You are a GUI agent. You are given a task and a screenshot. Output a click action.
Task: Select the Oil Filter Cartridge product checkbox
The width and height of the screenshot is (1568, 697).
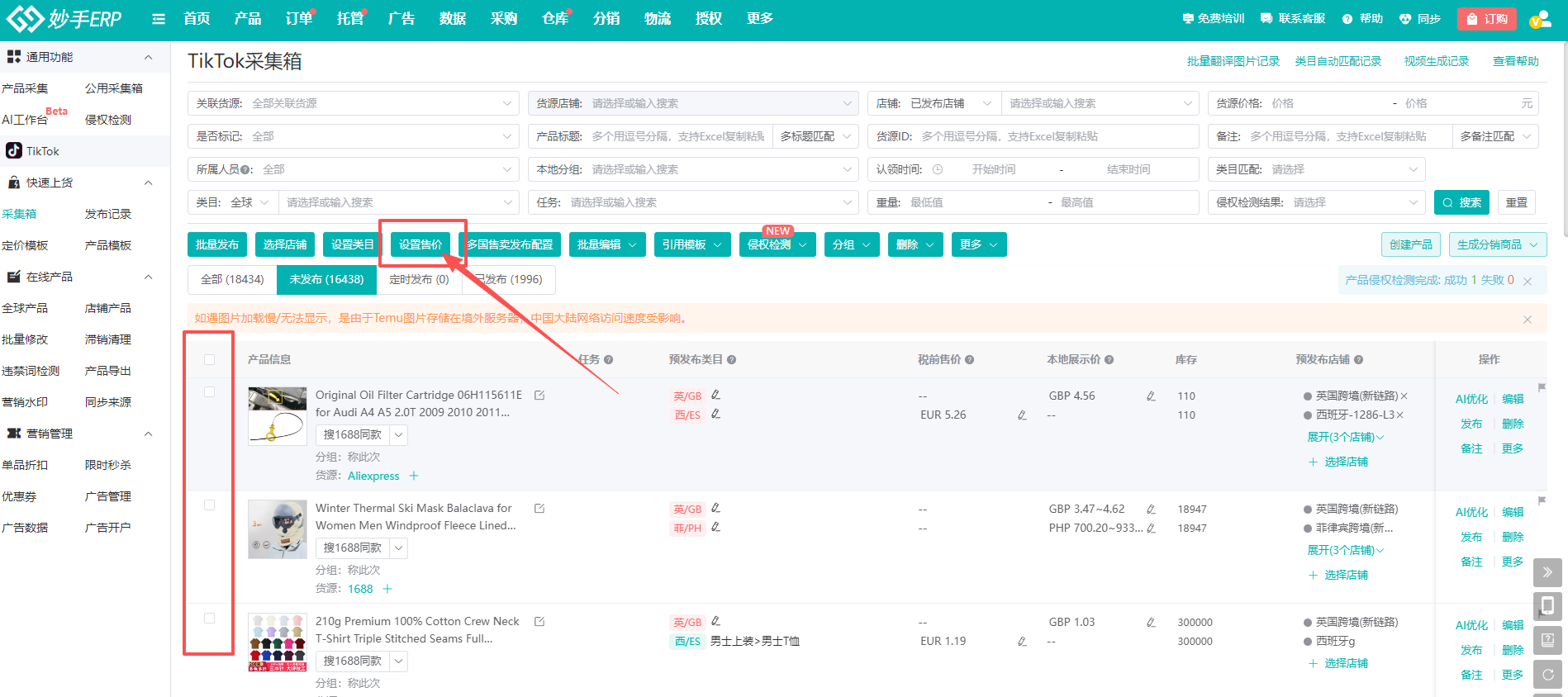[x=209, y=392]
